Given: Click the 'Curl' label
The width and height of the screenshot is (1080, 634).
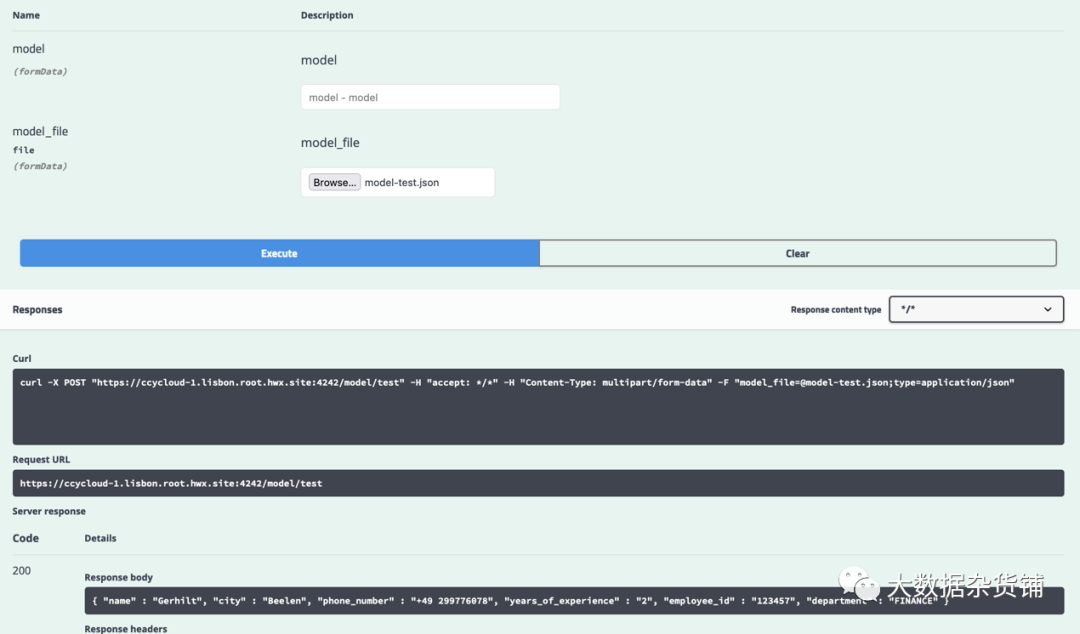Looking at the screenshot, I should (x=21, y=358).
